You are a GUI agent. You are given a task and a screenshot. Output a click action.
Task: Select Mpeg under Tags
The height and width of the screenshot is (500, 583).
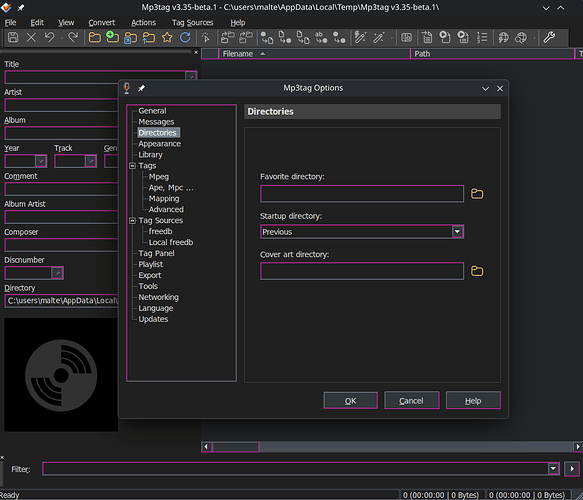pos(159,177)
